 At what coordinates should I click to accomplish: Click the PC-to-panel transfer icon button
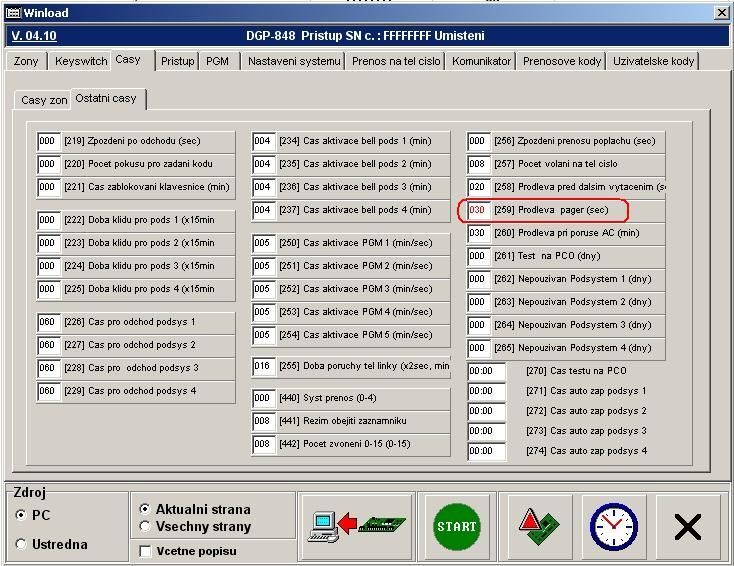point(356,526)
